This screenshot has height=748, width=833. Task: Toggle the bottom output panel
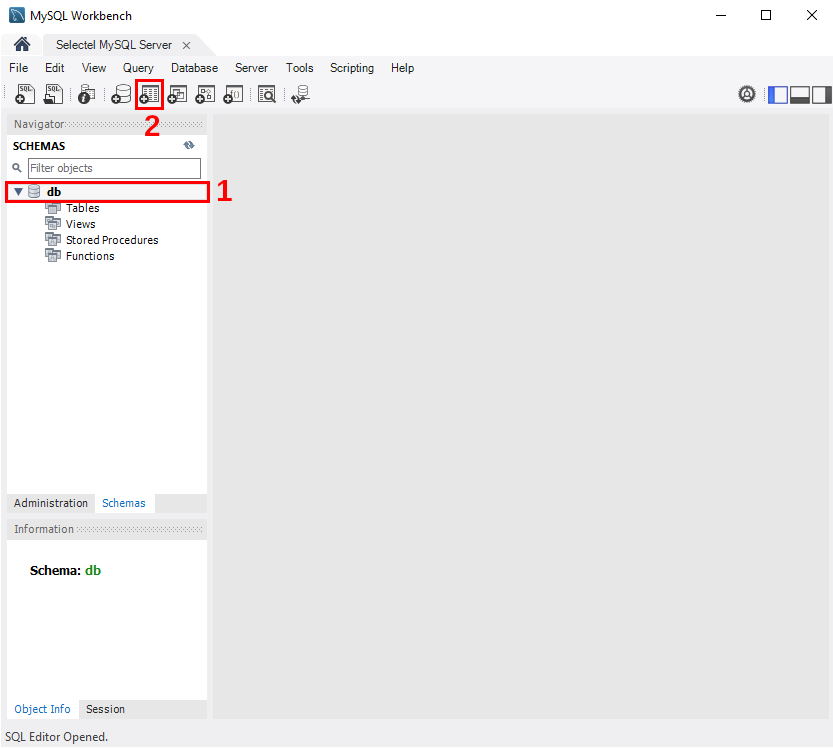(x=800, y=95)
